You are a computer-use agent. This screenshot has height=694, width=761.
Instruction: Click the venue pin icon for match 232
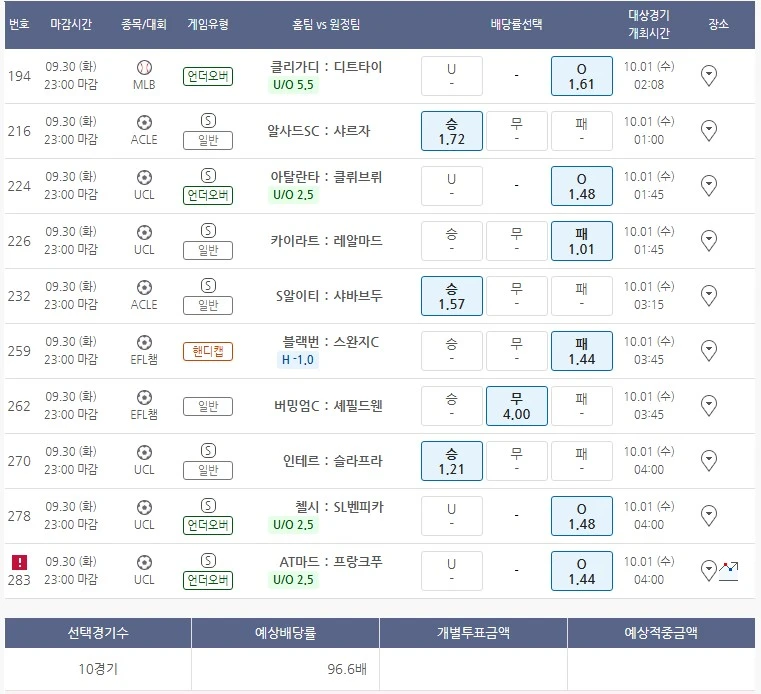click(x=709, y=296)
